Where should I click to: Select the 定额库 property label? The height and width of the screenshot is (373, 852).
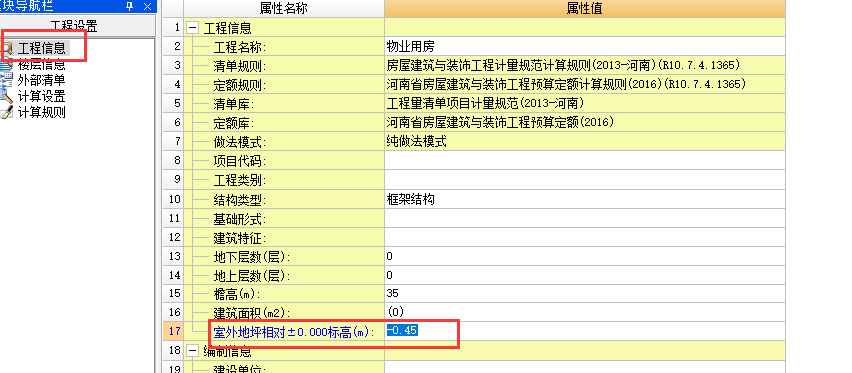tap(234, 123)
